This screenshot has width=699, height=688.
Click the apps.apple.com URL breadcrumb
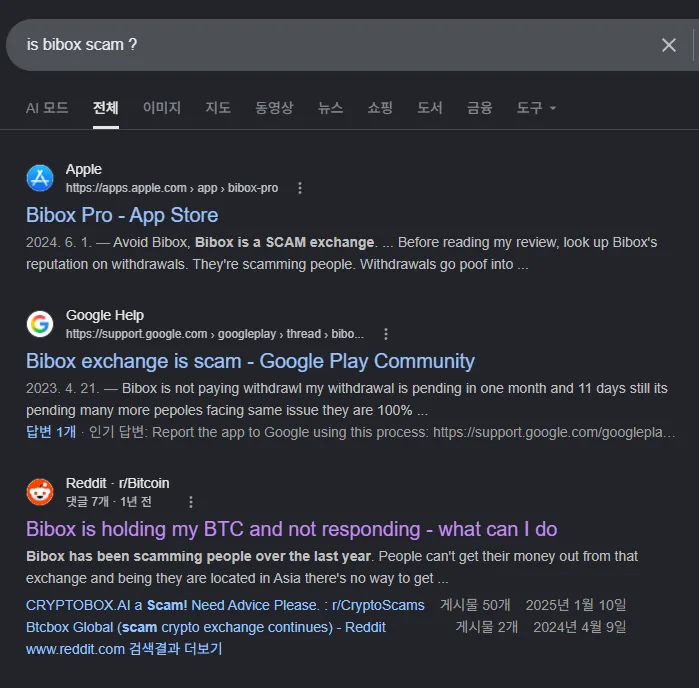(x=172, y=188)
